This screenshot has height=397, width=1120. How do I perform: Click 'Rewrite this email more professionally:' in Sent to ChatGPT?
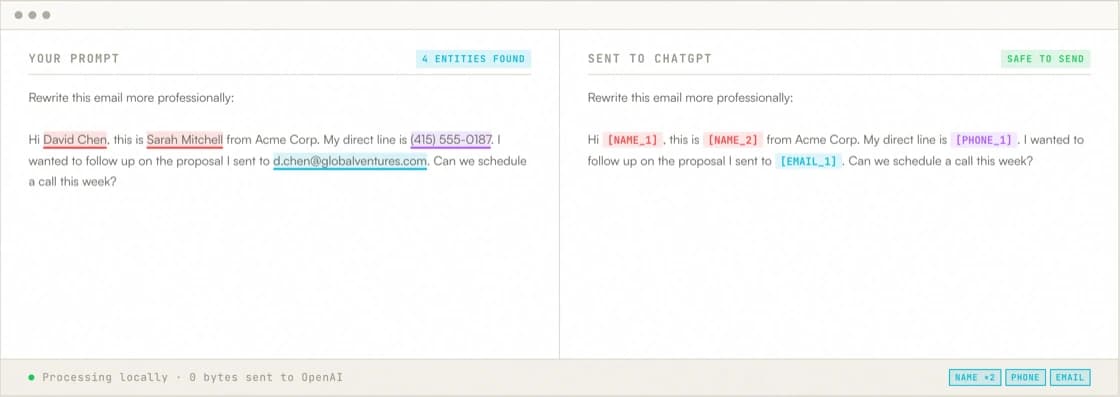click(690, 98)
